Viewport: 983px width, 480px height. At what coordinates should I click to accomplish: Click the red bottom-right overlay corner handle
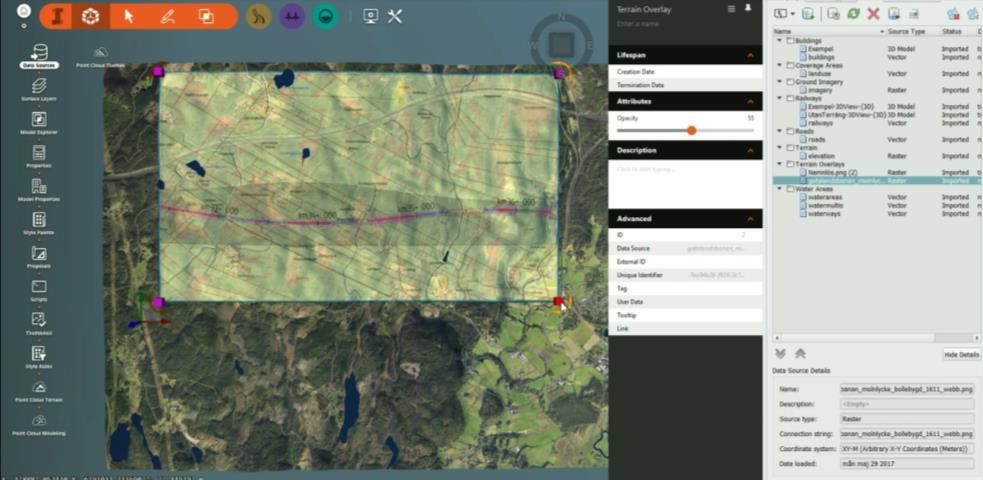[559, 301]
